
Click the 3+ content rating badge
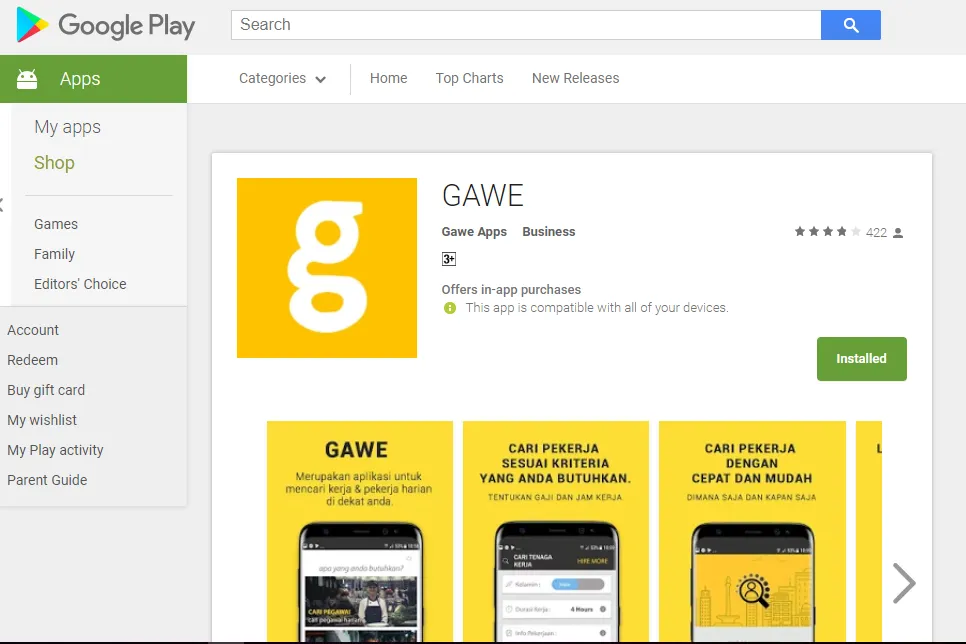point(449,259)
